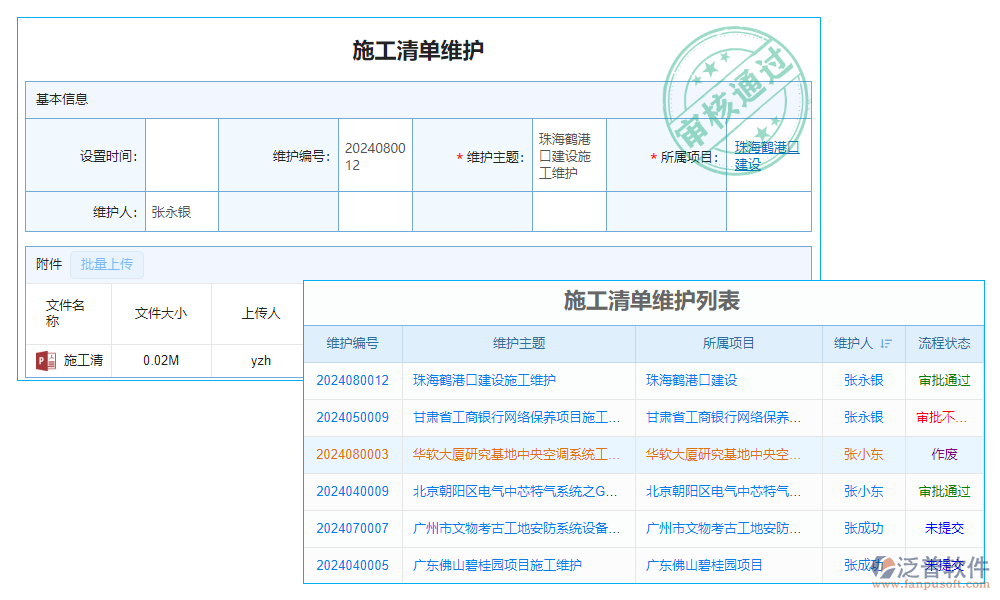The height and width of the screenshot is (600, 1000).
Task: Collapse the 附件 attachments section header
Action: tap(48, 263)
